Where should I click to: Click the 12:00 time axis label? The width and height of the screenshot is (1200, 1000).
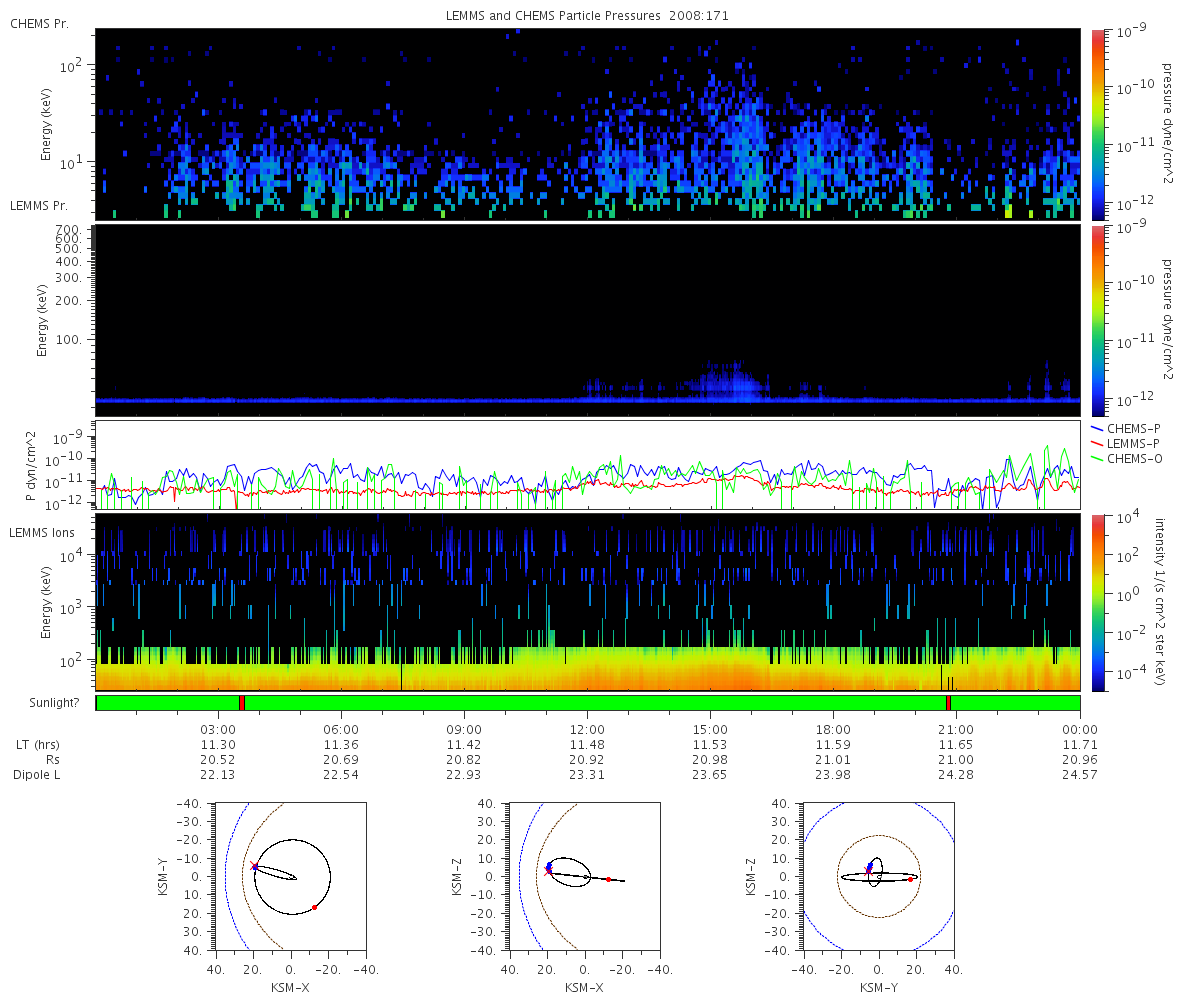coord(587,730)
